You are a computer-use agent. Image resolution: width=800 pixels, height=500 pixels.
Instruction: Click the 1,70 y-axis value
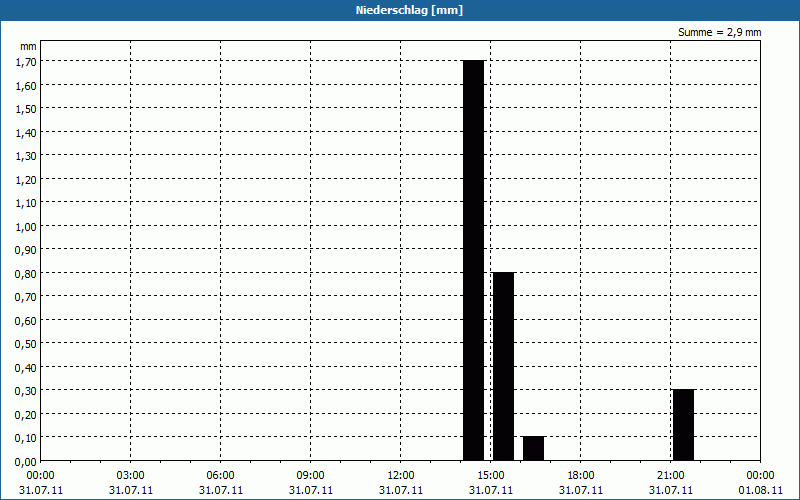pyautogui.click(x=26, y=62)
